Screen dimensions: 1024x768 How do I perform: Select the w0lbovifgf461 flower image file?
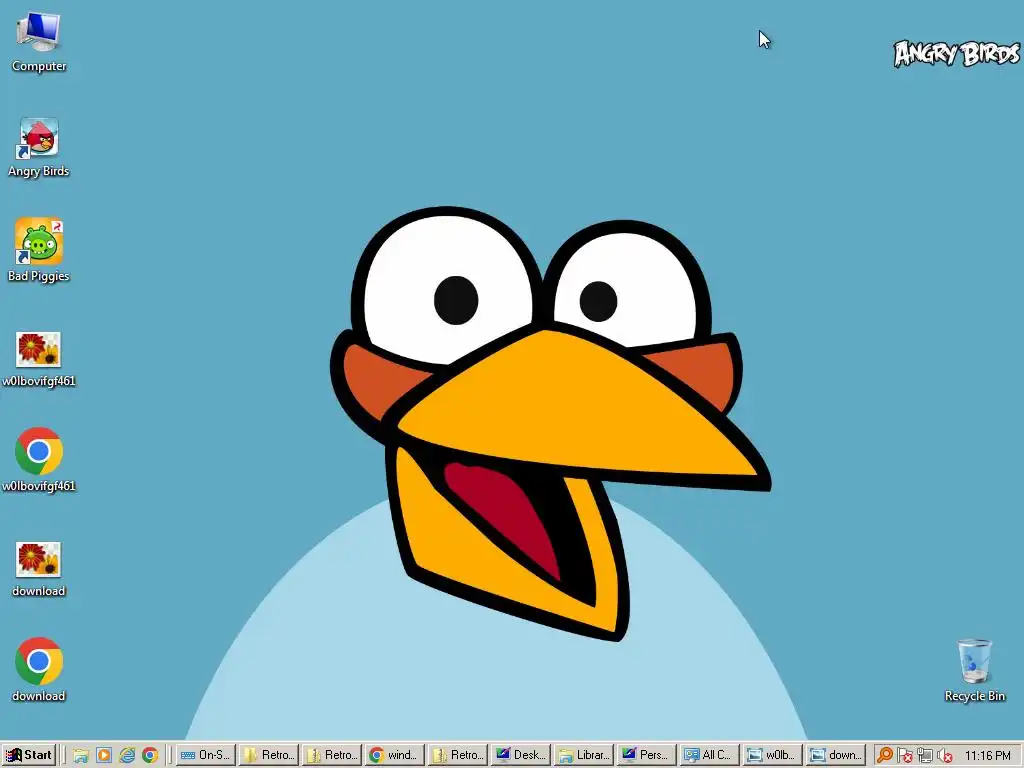pos(39,359)
